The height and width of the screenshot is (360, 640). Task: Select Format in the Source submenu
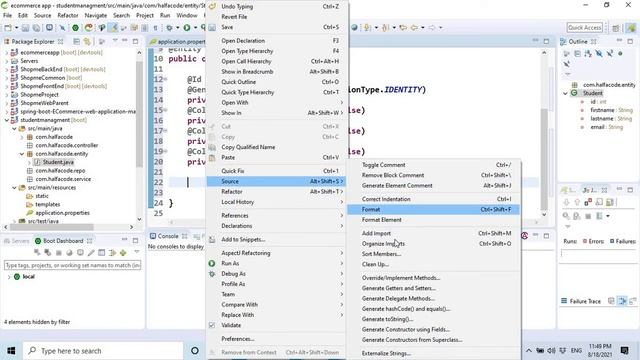[x=433, y=209]
